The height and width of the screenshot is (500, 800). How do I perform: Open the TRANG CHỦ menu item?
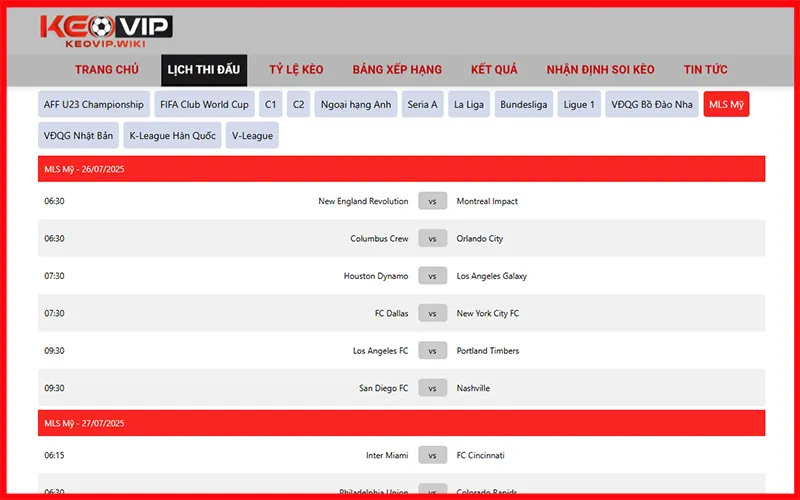106,70
